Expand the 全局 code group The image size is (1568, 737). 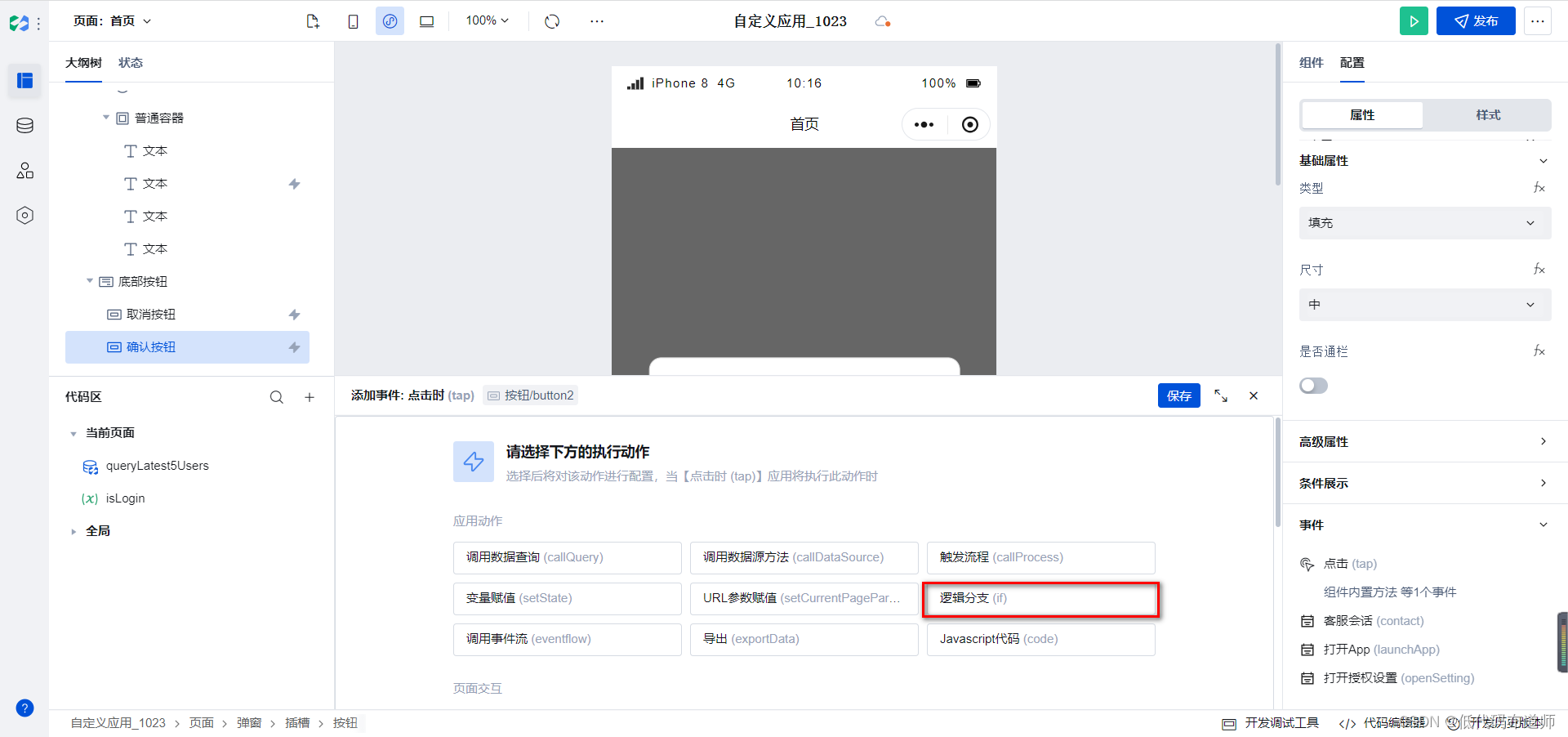(73, 531)
